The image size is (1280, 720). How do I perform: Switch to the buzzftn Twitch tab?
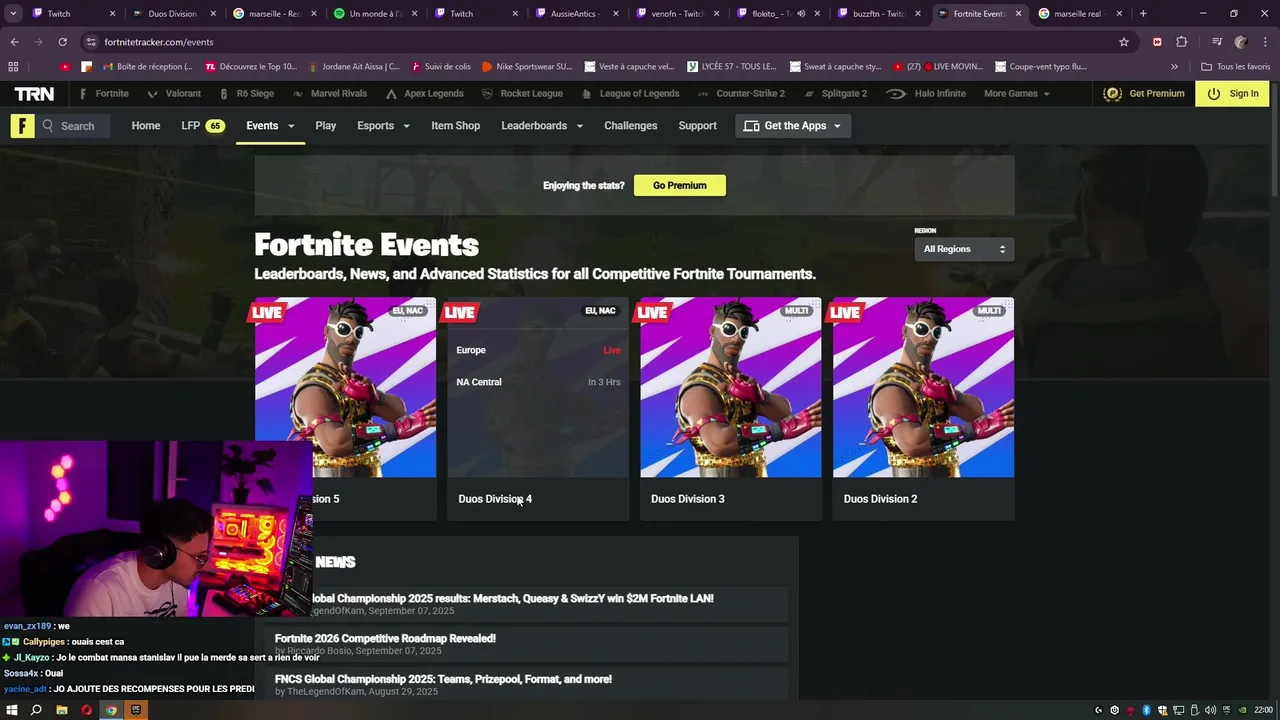pos(879,14)
